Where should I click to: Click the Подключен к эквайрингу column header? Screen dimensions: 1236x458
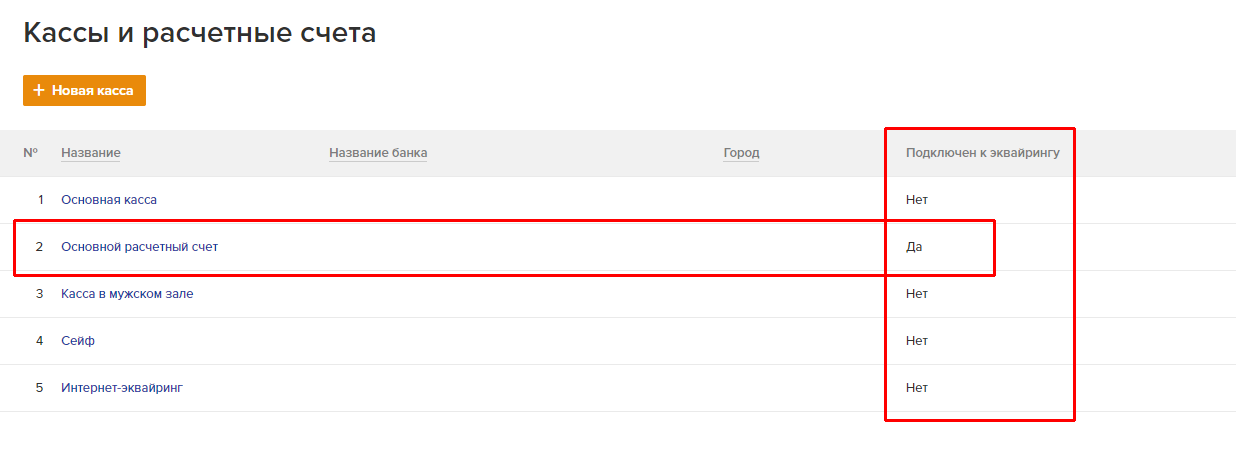pos(983,153)
